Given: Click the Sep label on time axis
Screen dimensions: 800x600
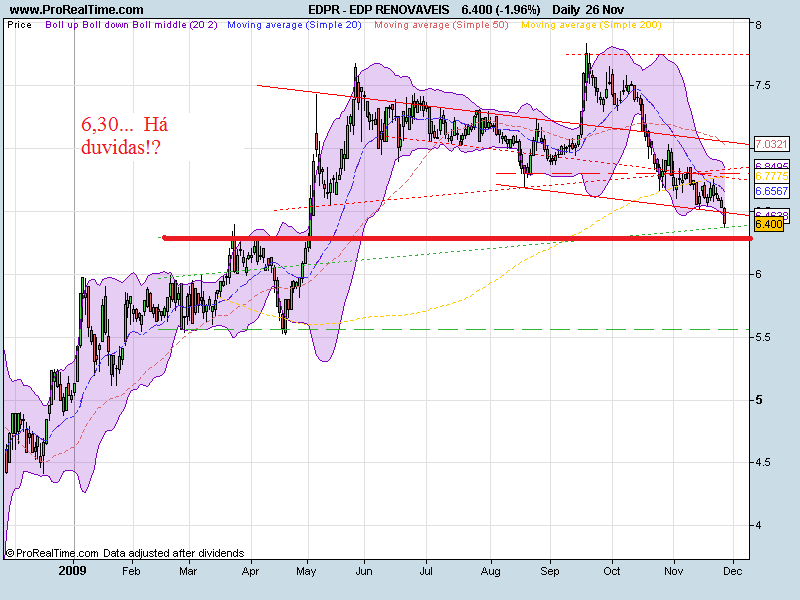Looking at the screenshot, I should 549,571.
